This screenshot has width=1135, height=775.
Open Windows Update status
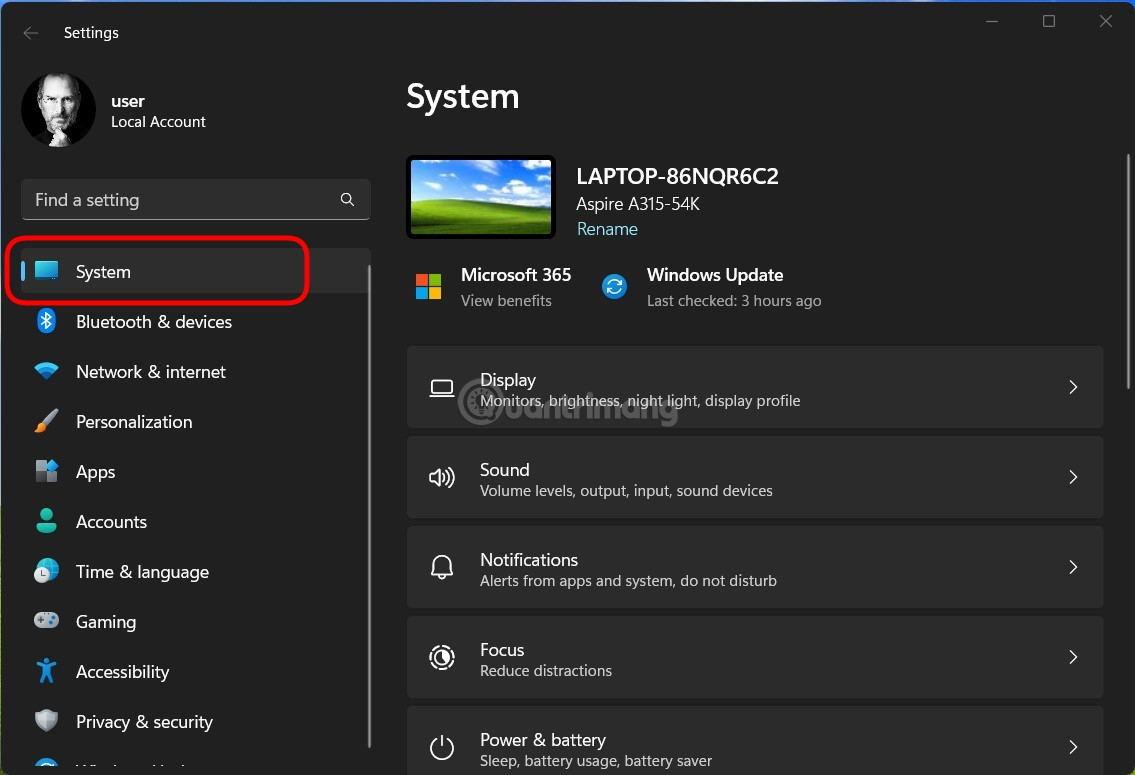tap(714, 287)
